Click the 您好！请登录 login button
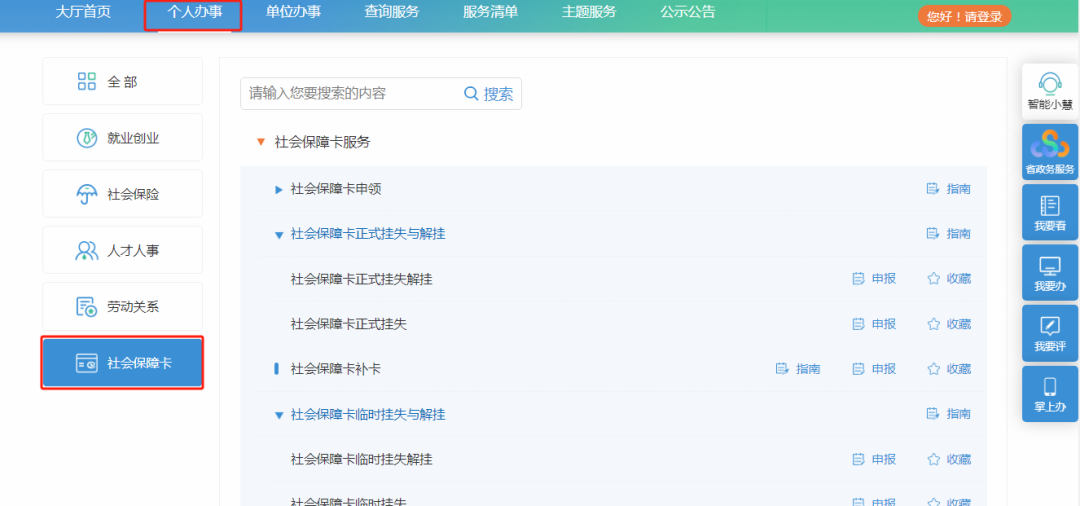The image size is (1080, 506). click(x=964, y=17)
